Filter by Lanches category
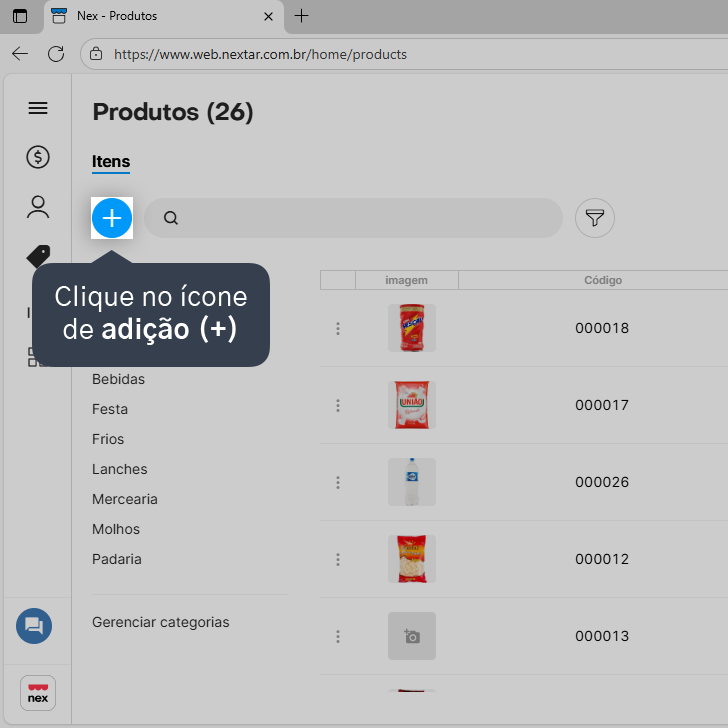Viewport: 728px width, 728px height. point(120,469)
